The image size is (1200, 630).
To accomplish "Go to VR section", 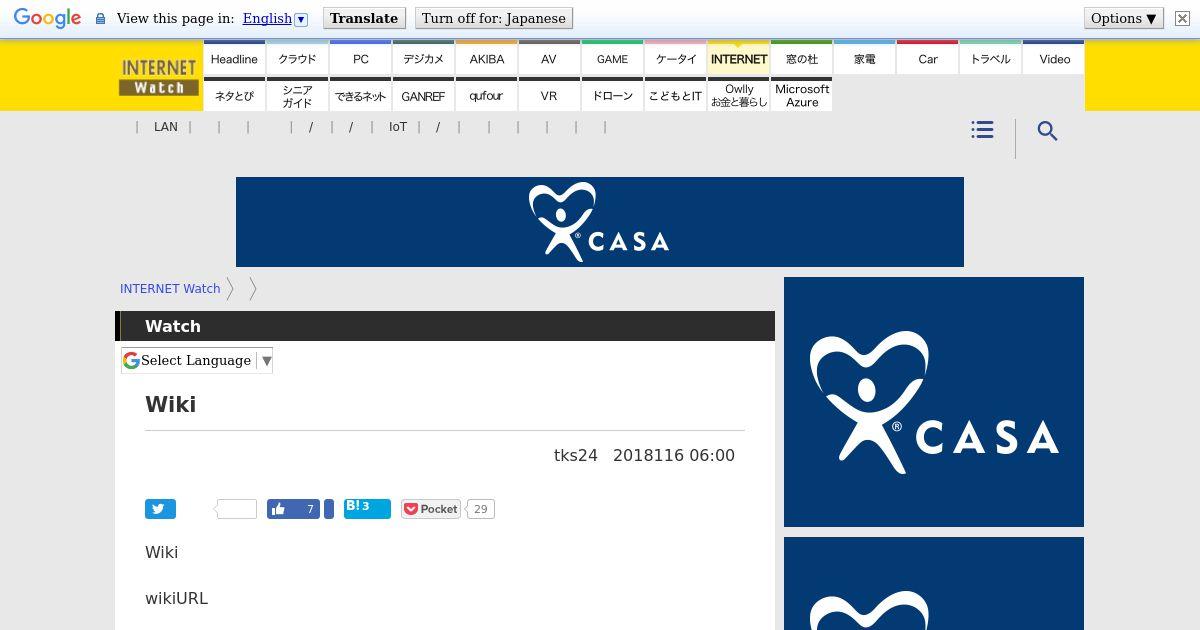I will (x=549, y=95).
